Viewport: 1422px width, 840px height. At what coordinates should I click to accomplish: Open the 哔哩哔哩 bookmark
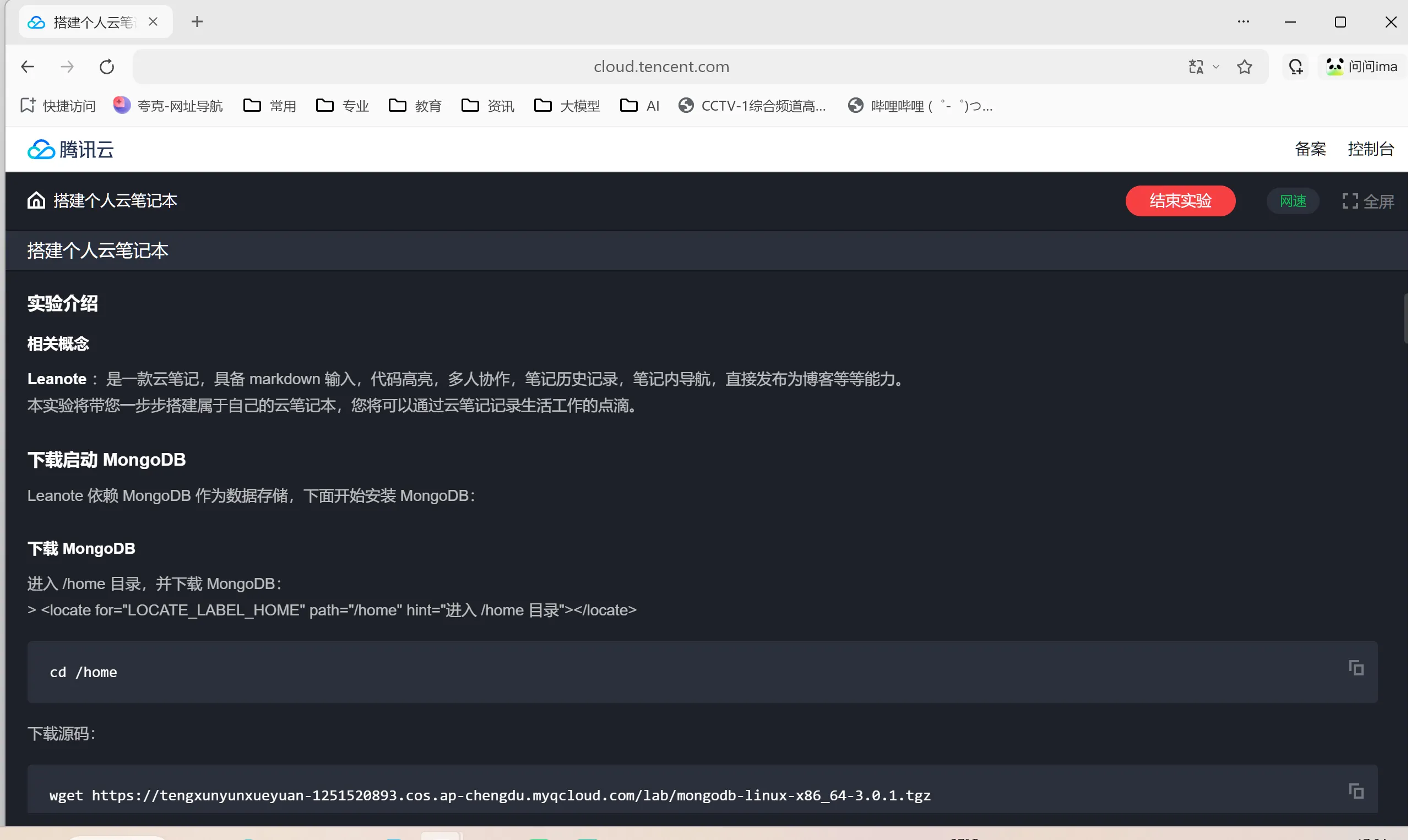(920, 106)
